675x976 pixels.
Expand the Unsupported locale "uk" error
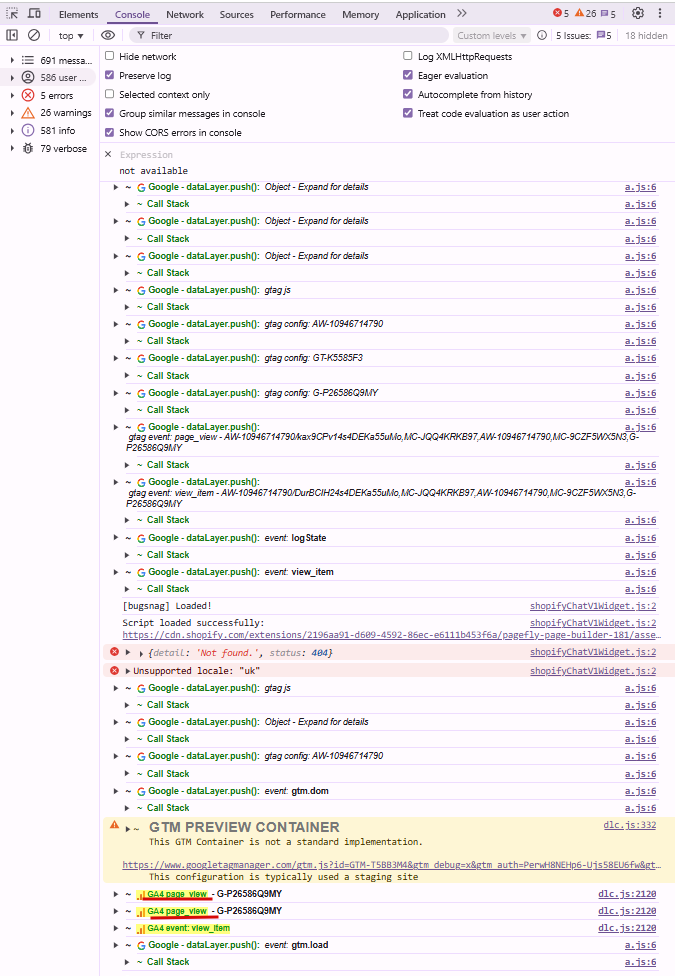click(x=128, y=671)
